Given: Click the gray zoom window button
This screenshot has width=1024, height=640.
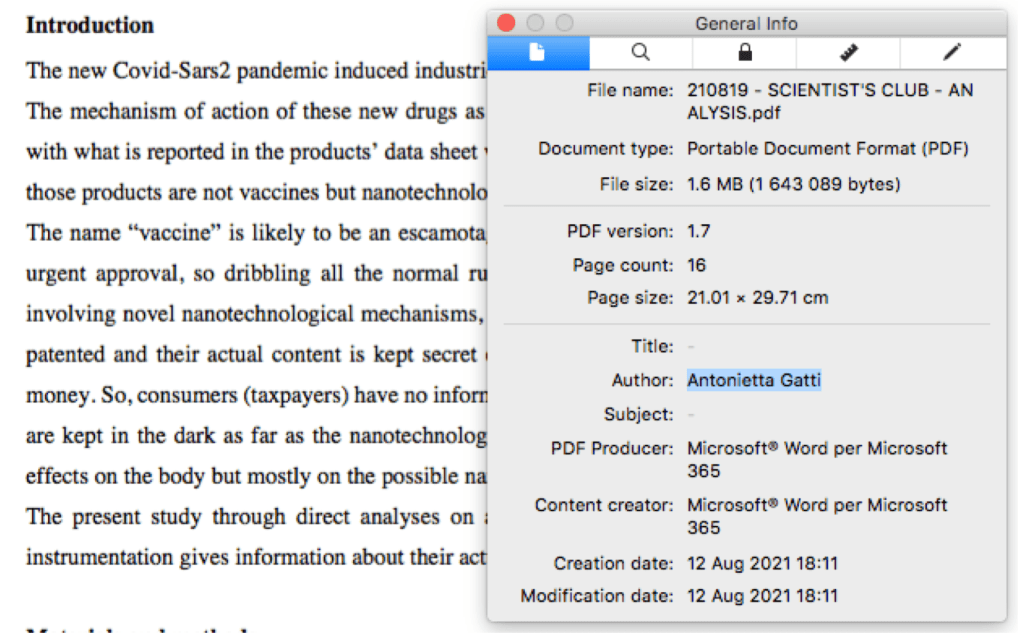Looking at the screenshot, I should tap(565, 23).
